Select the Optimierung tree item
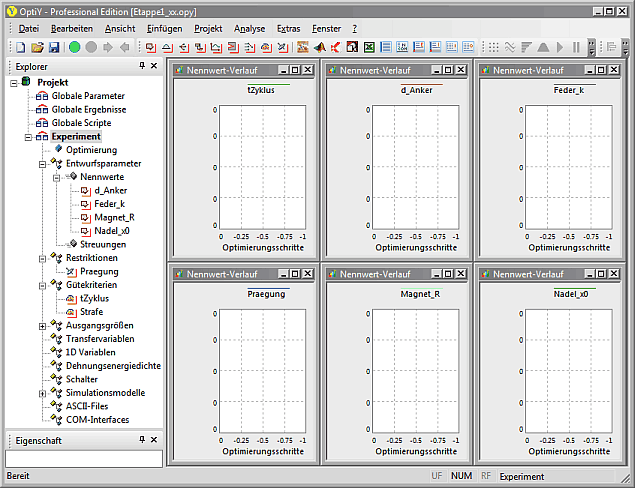The height and width of the screenshot is (488, 635). pos(91,150)
